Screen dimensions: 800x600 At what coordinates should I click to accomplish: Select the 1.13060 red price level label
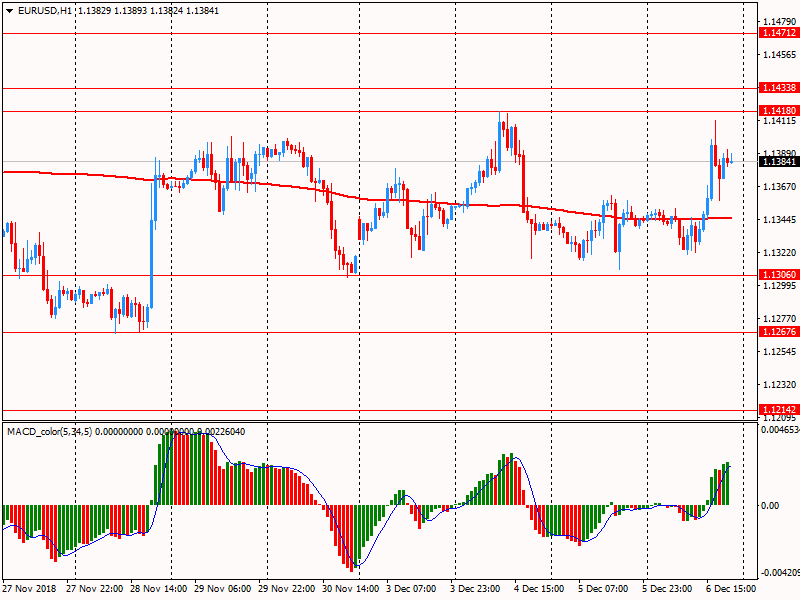[x=779, y=275]
